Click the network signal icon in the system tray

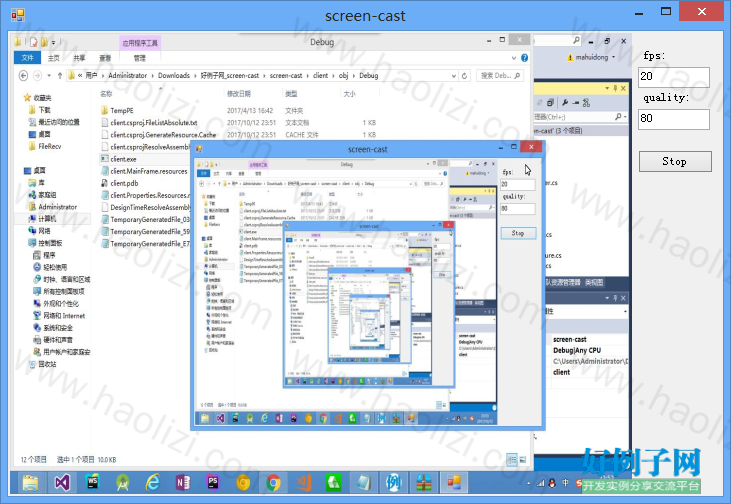(540, 483)
